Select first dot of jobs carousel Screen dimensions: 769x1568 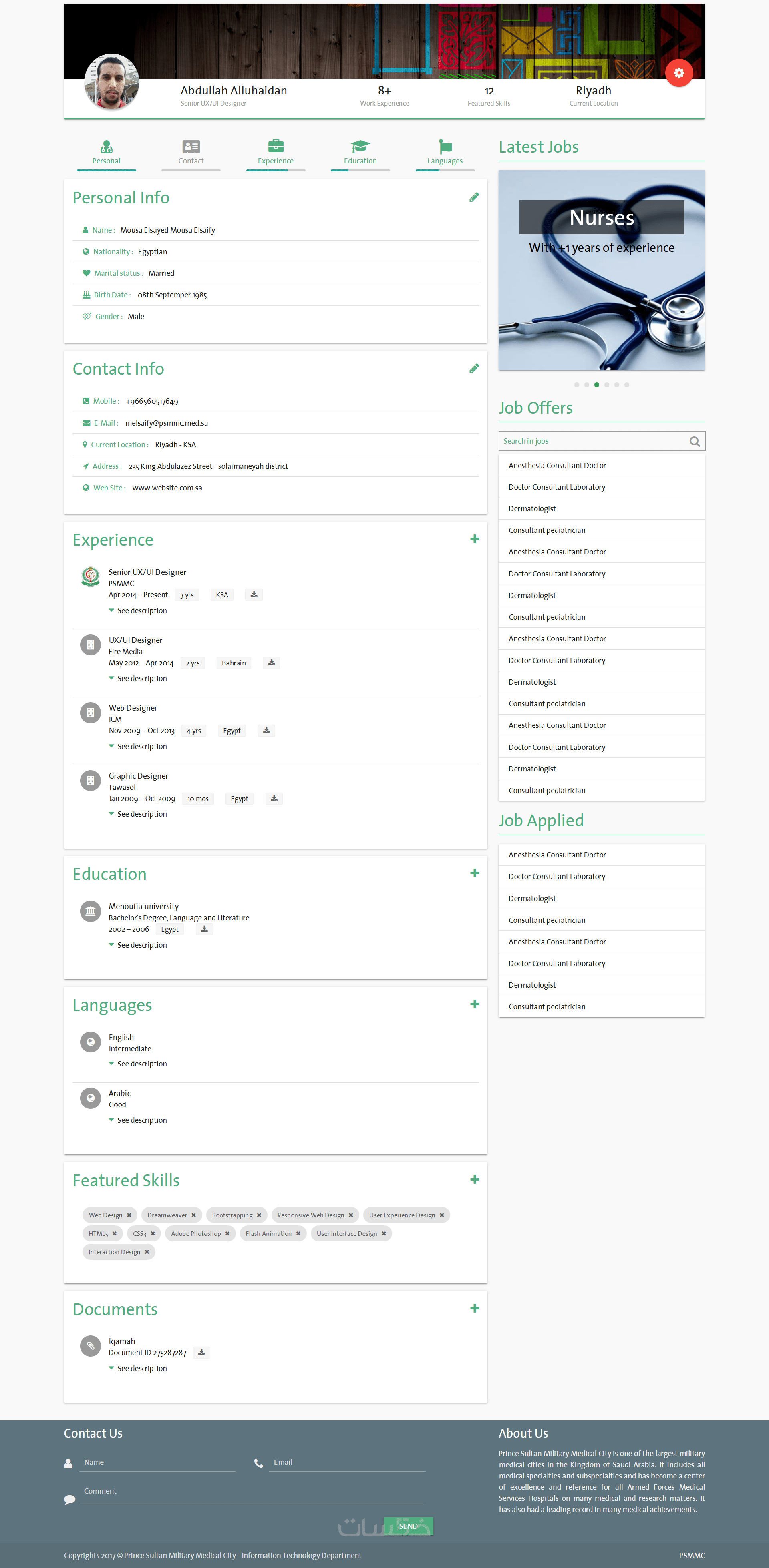point(576,385)
